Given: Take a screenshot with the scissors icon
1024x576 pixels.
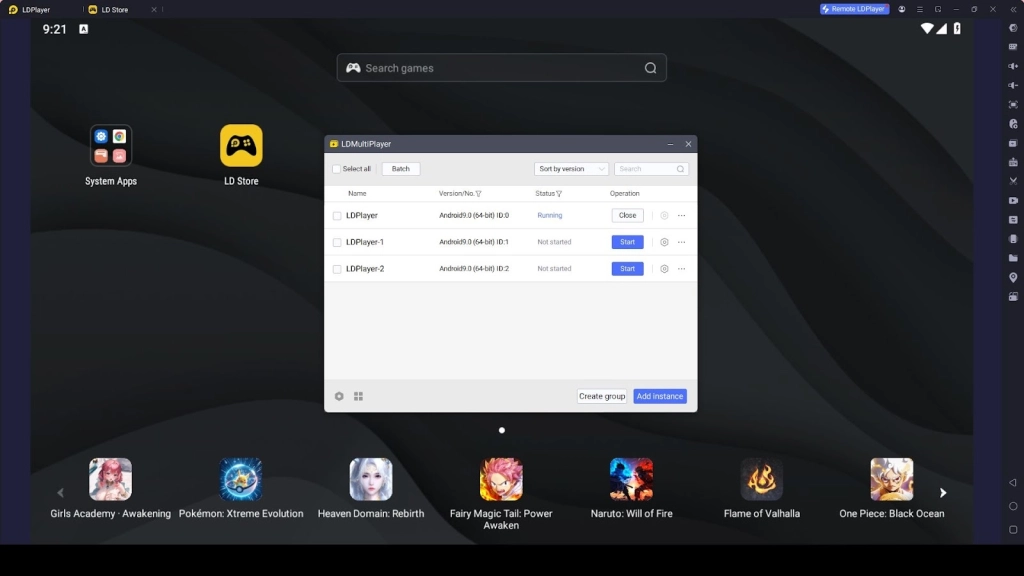Looking at the screenshot, I should click(x=1013, y=181).
